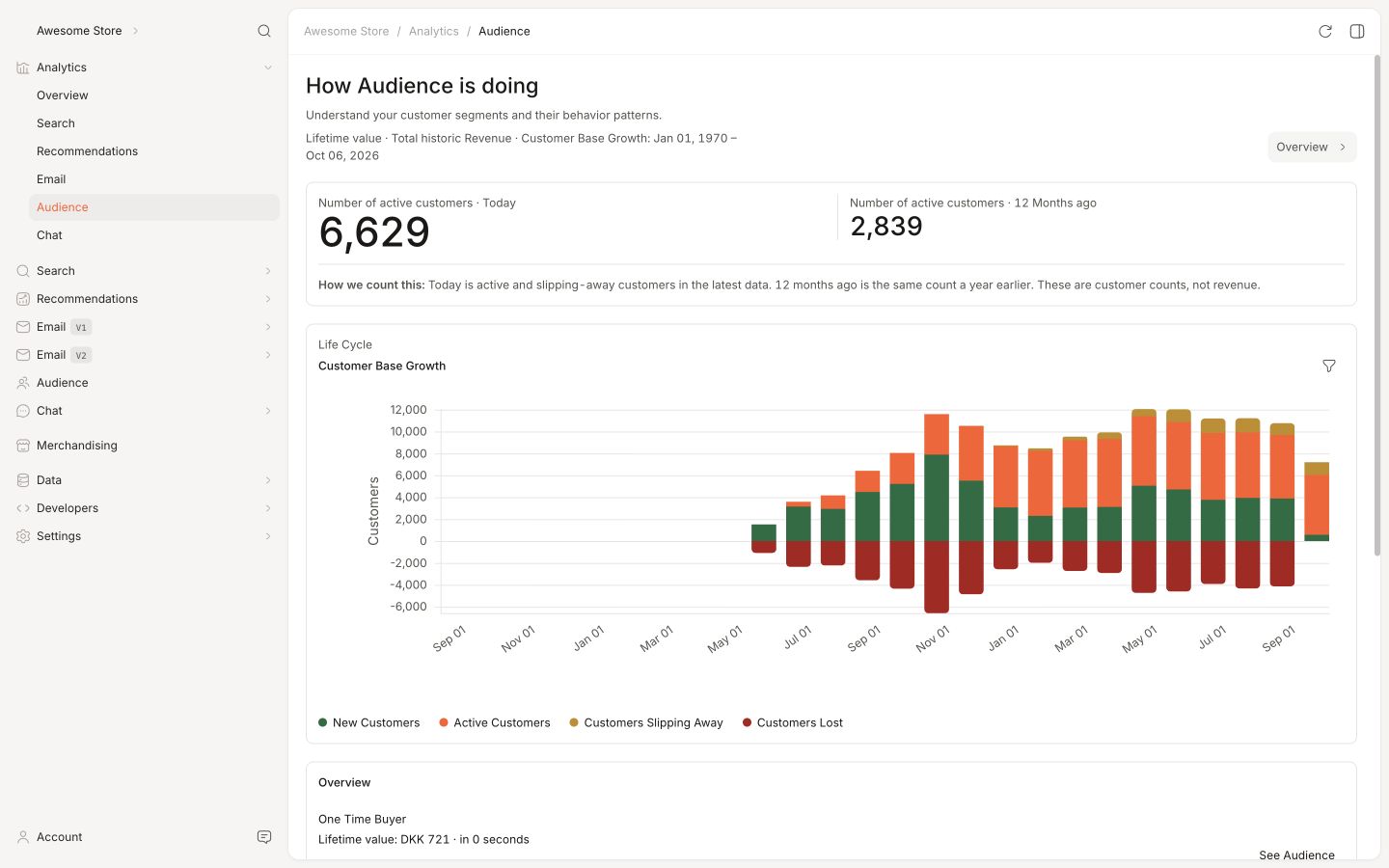
Task: Click the tallest green Nov 01 bar
Action: 937,498
